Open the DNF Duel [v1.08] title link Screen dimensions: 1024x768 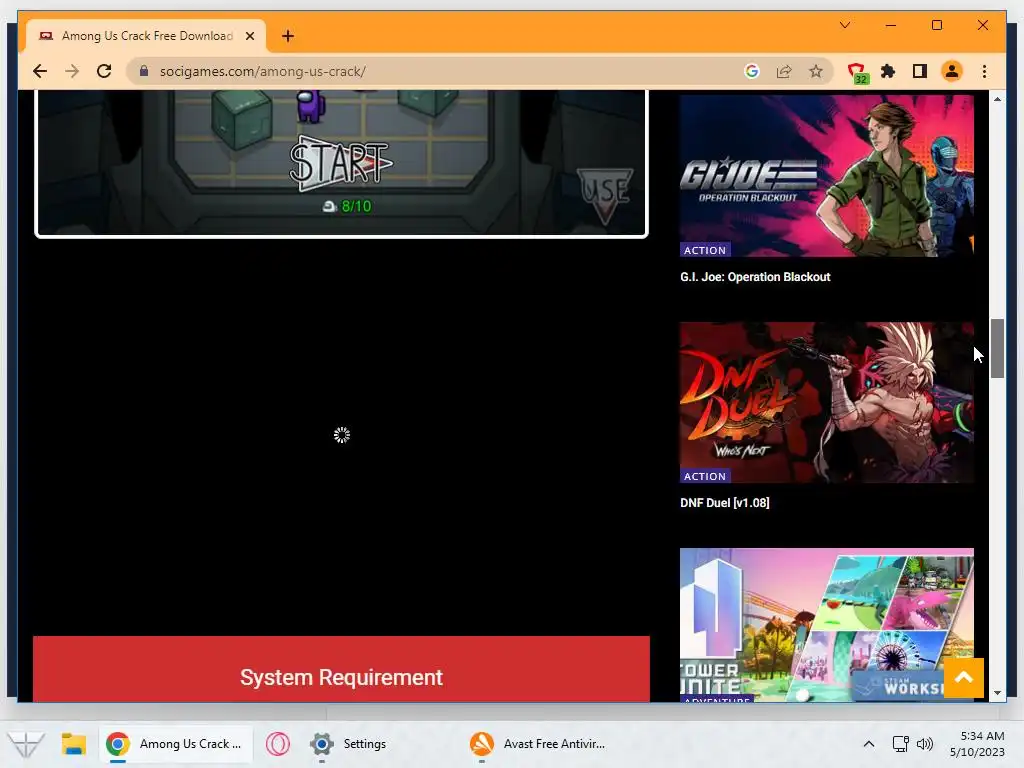coord(725,503)
